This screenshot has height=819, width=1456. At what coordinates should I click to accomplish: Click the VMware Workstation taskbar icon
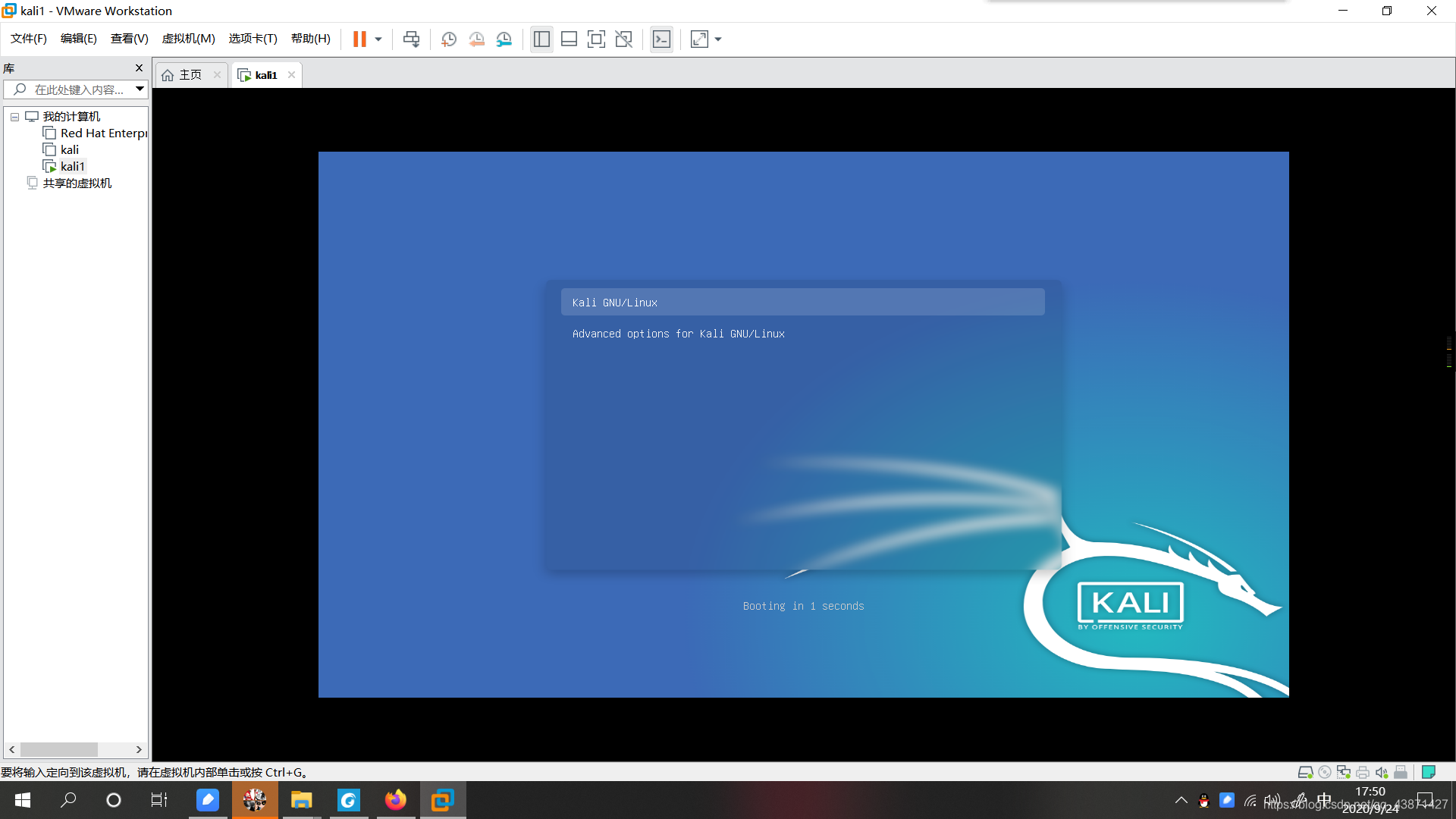click(x=443, y=800)
